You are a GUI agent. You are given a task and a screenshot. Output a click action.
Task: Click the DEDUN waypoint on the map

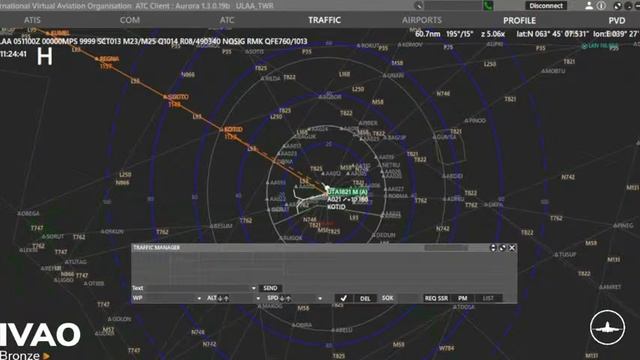[385, 235]
